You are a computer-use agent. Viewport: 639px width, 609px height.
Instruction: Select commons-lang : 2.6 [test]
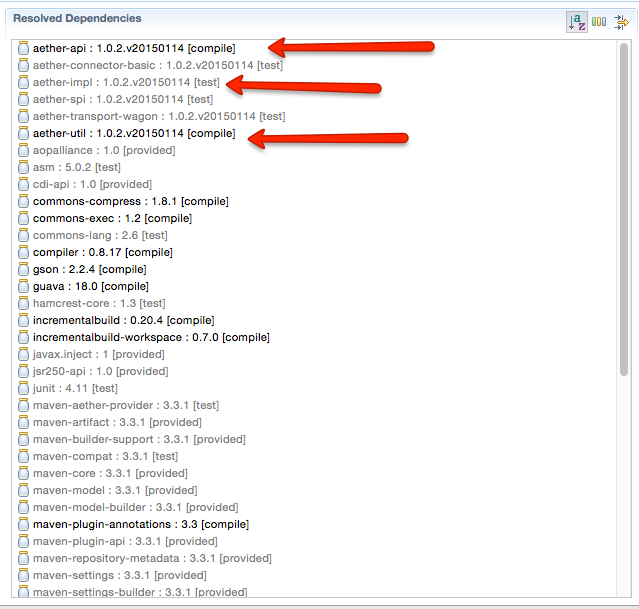(x=100, y=235)
